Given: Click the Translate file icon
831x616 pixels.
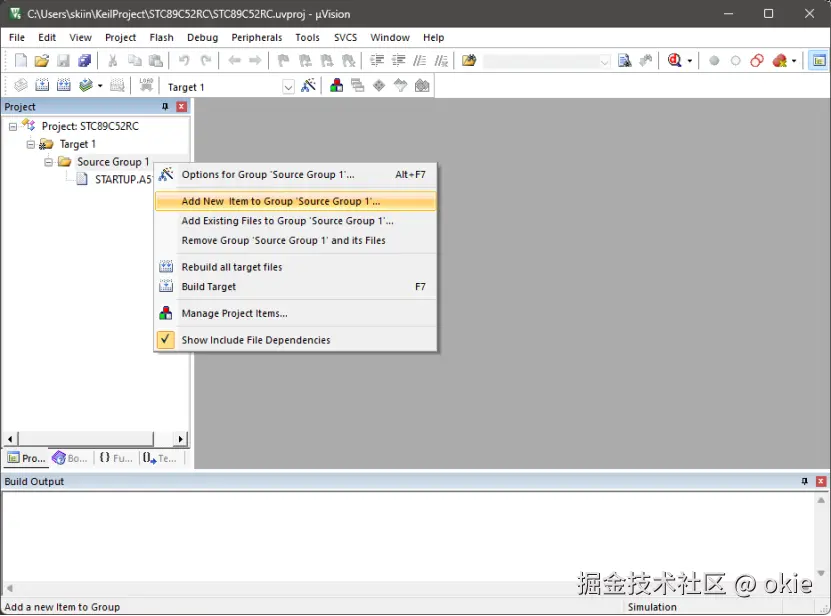Looking at the screenshot, I should coord(21,85).
